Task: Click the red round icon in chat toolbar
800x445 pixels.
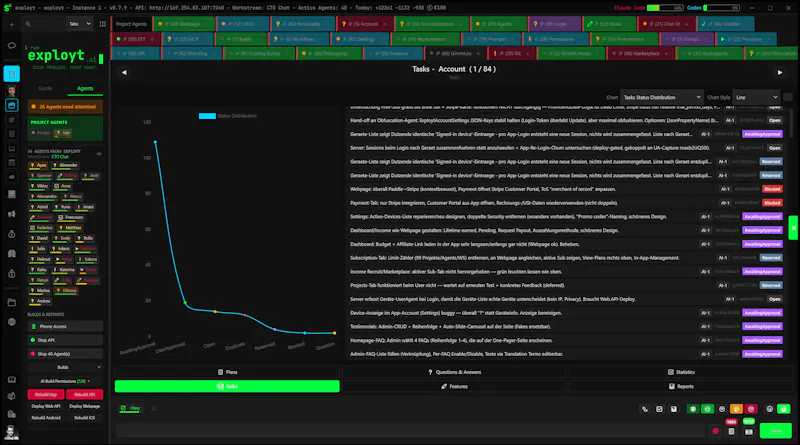Action: coord(751,409)
